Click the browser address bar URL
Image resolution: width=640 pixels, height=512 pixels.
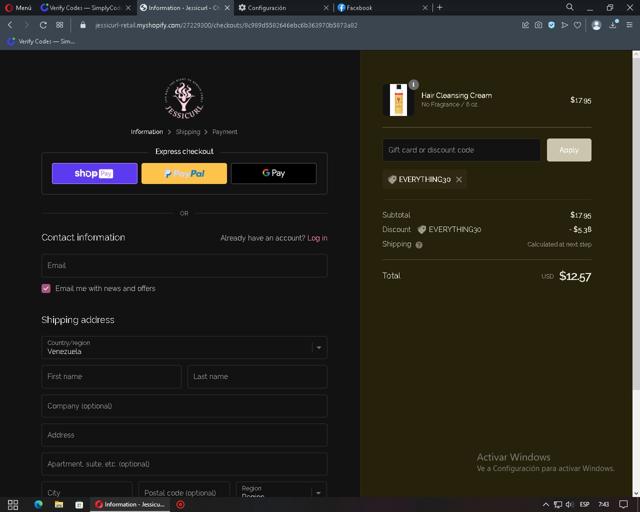(x=227, y=25)
